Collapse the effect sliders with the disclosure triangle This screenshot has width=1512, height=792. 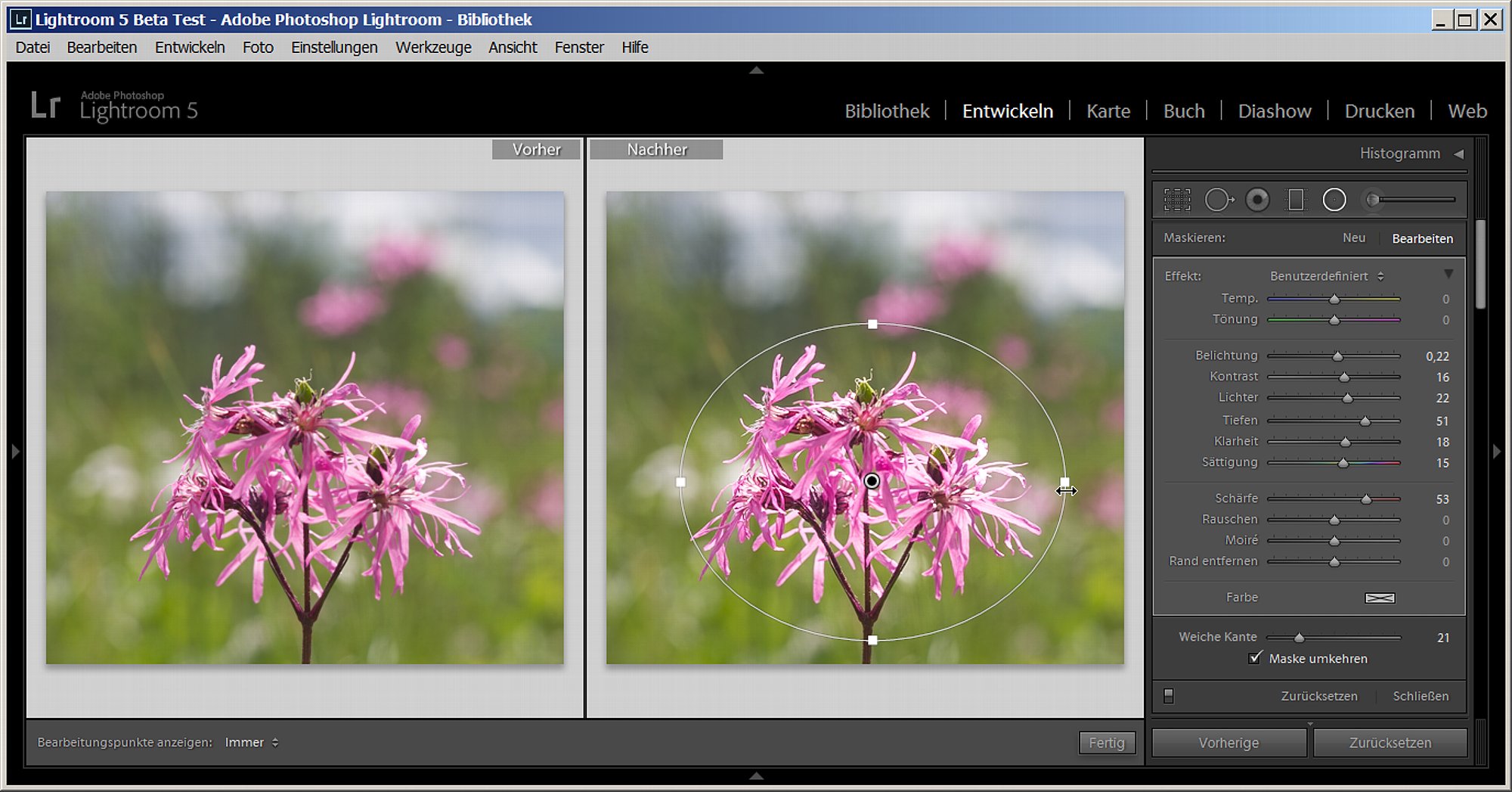pyautogui.click(x=1448, y=274)
